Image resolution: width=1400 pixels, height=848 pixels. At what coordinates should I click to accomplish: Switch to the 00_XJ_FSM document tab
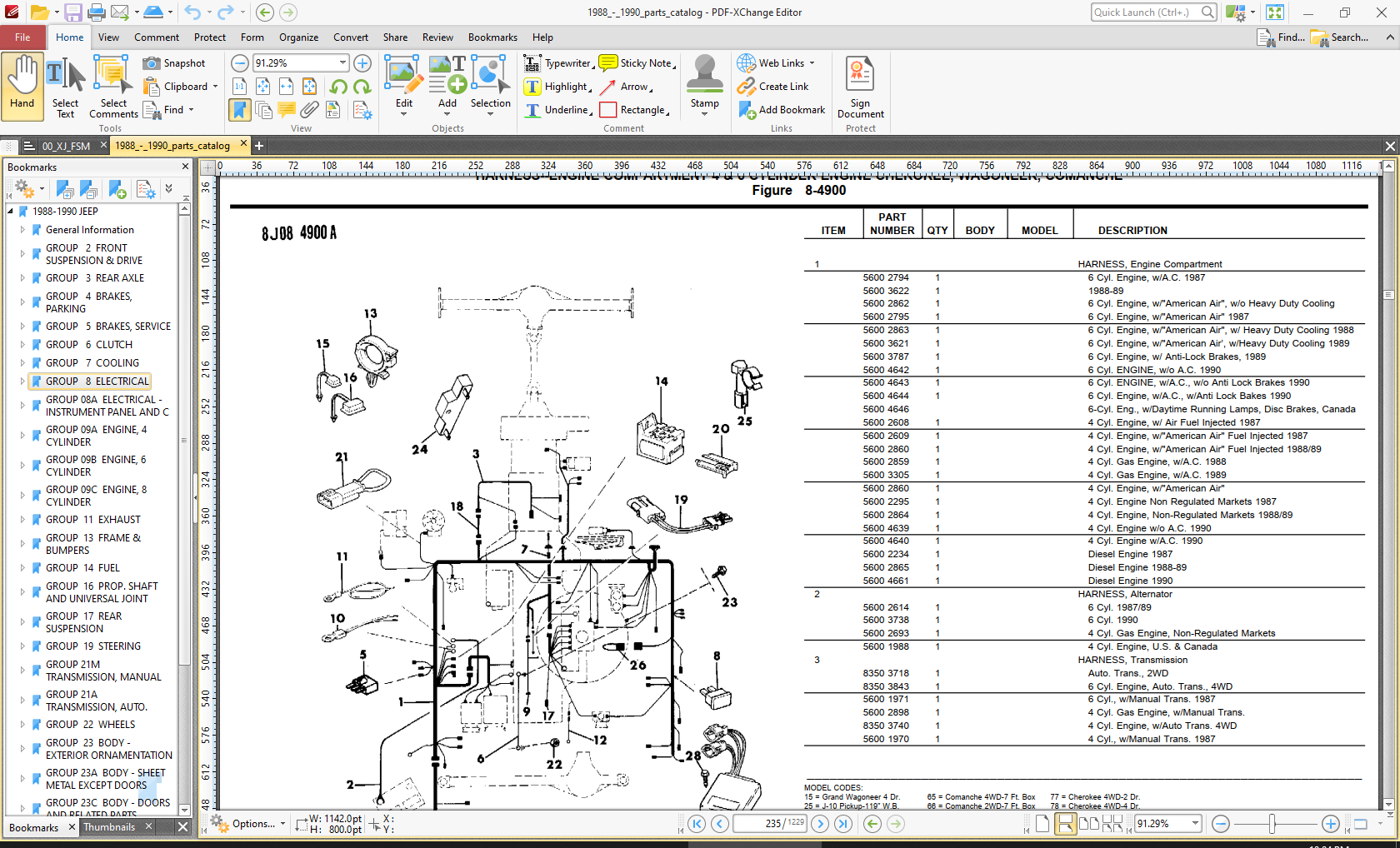[66, 146]
